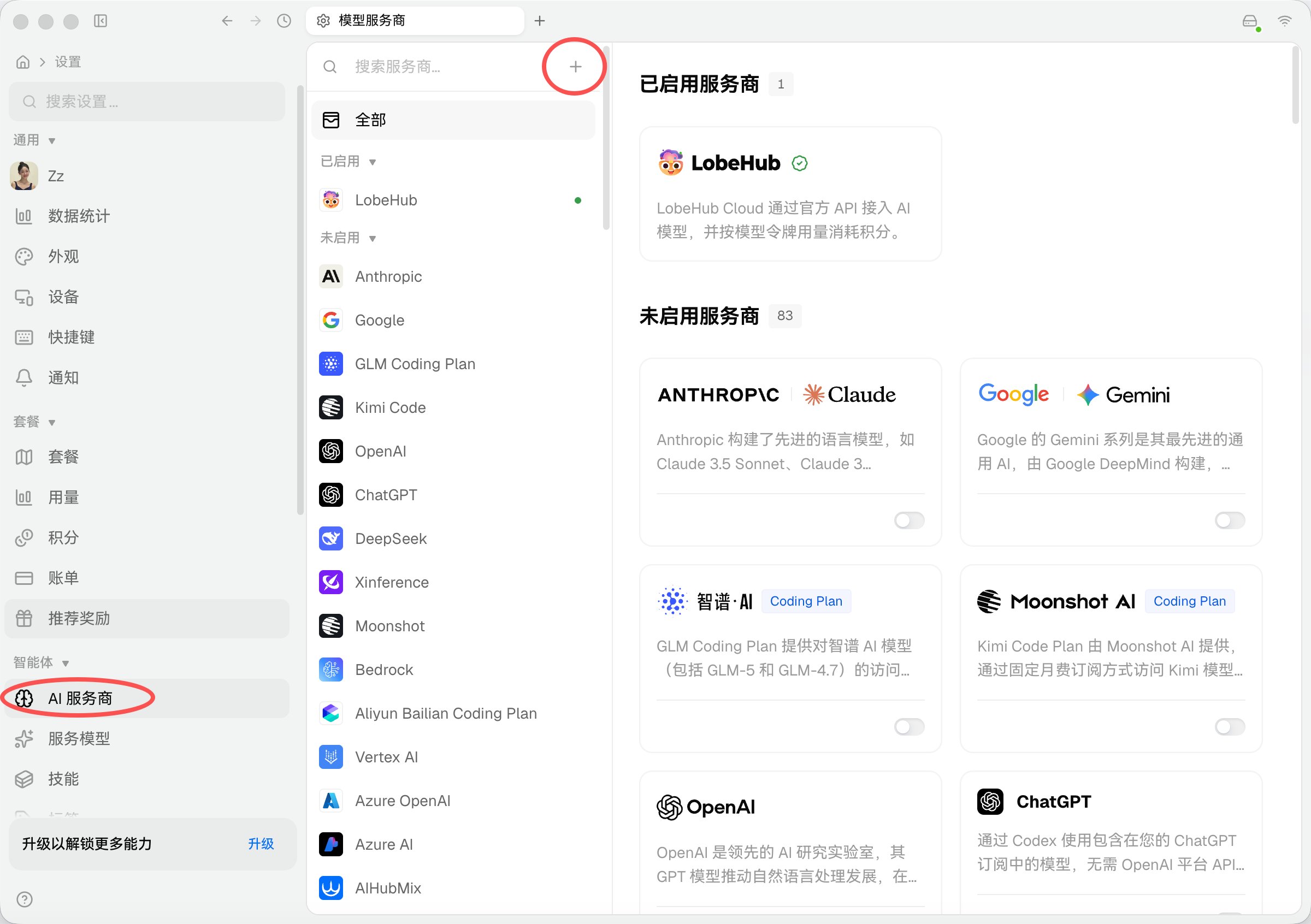
Task: Open 设备 settings
Action: coord(147,297)
